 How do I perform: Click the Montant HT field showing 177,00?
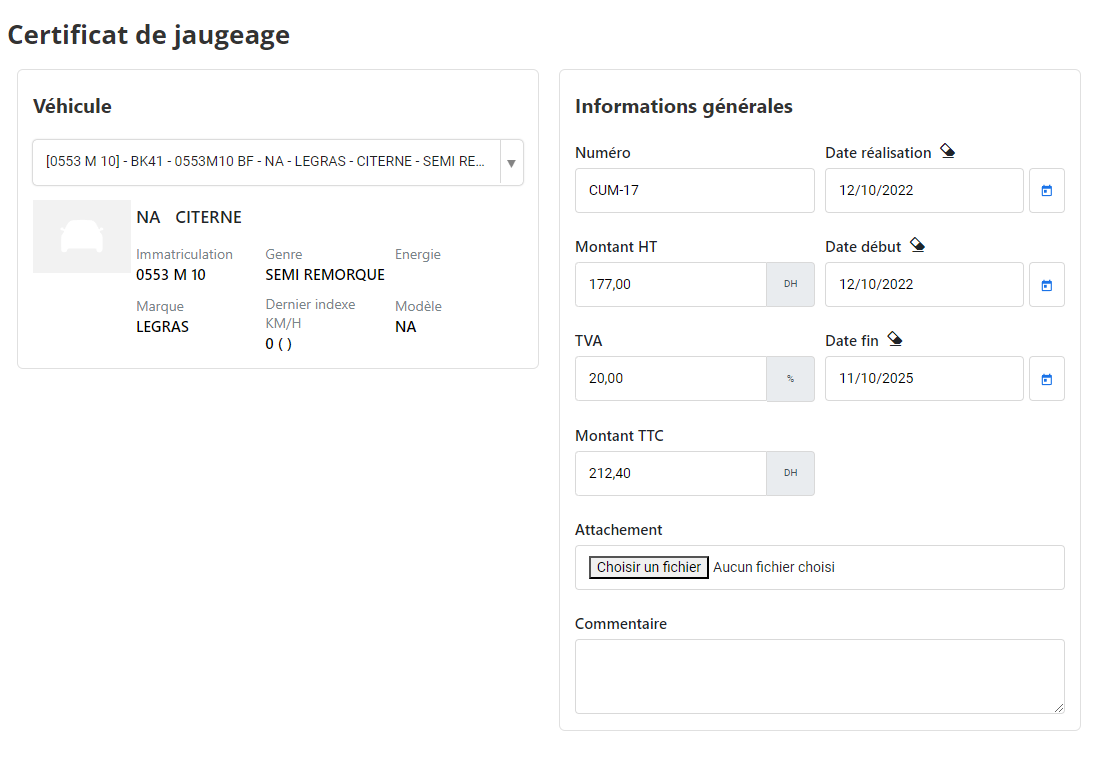(x=671, y=285)
